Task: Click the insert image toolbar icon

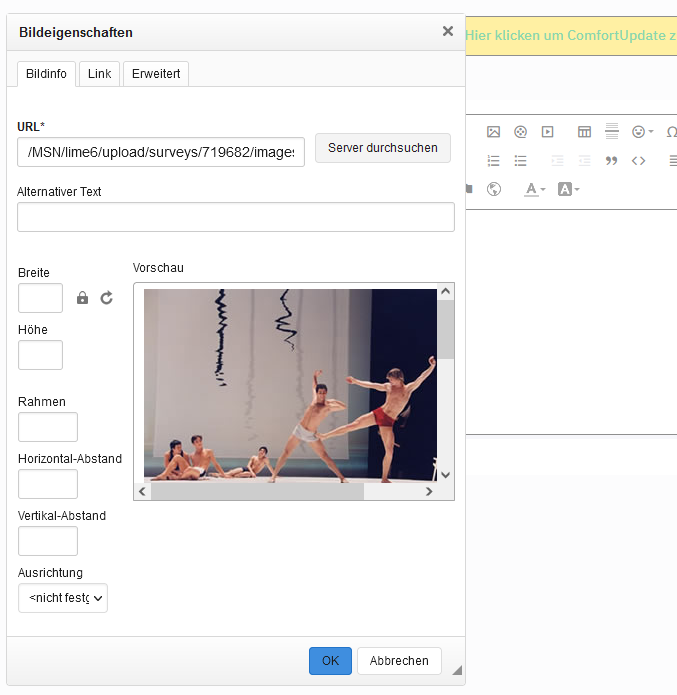Action: click(493, 132)
